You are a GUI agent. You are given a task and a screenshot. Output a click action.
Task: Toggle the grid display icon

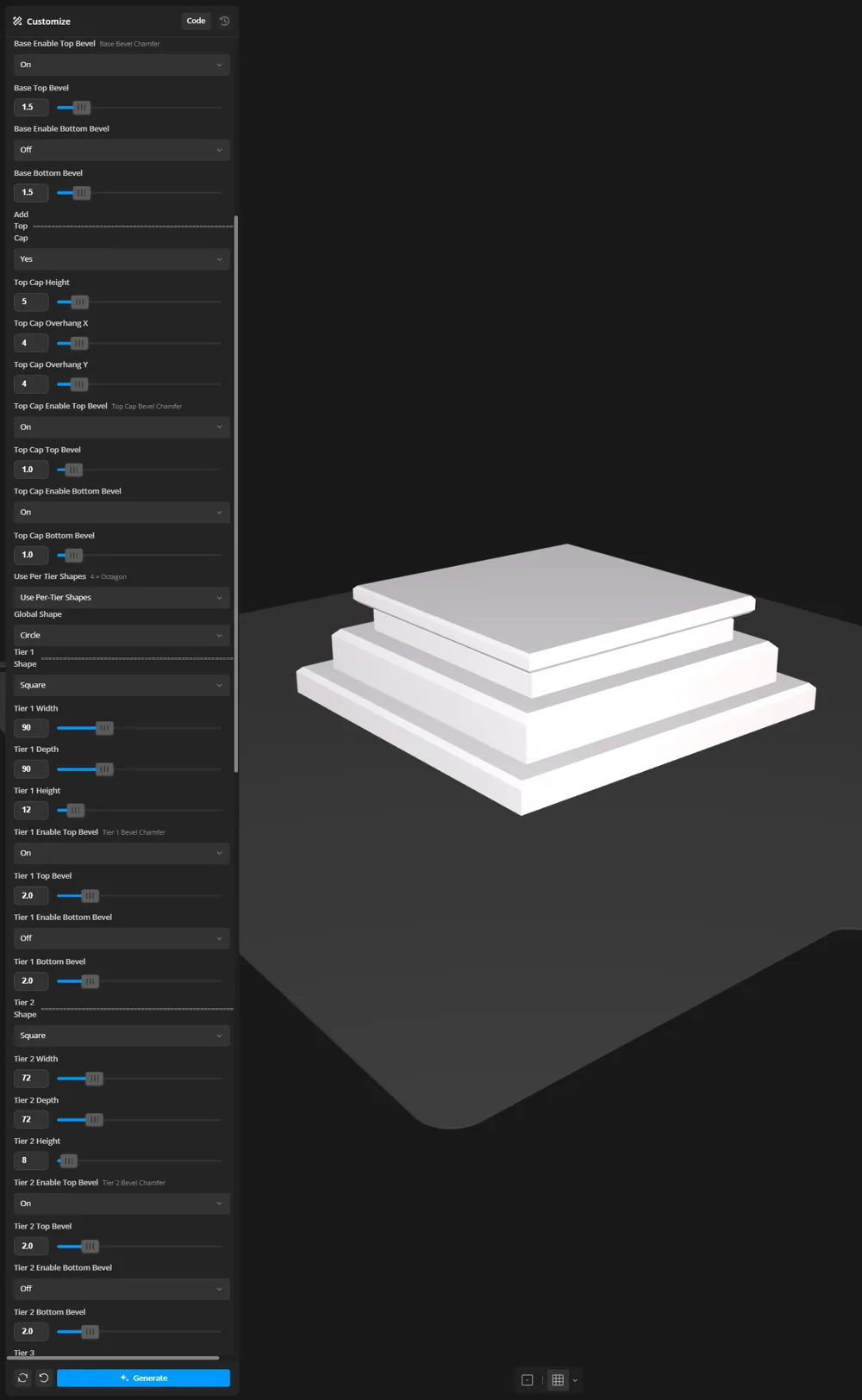pyautogui.click(x=558, y=1379)
